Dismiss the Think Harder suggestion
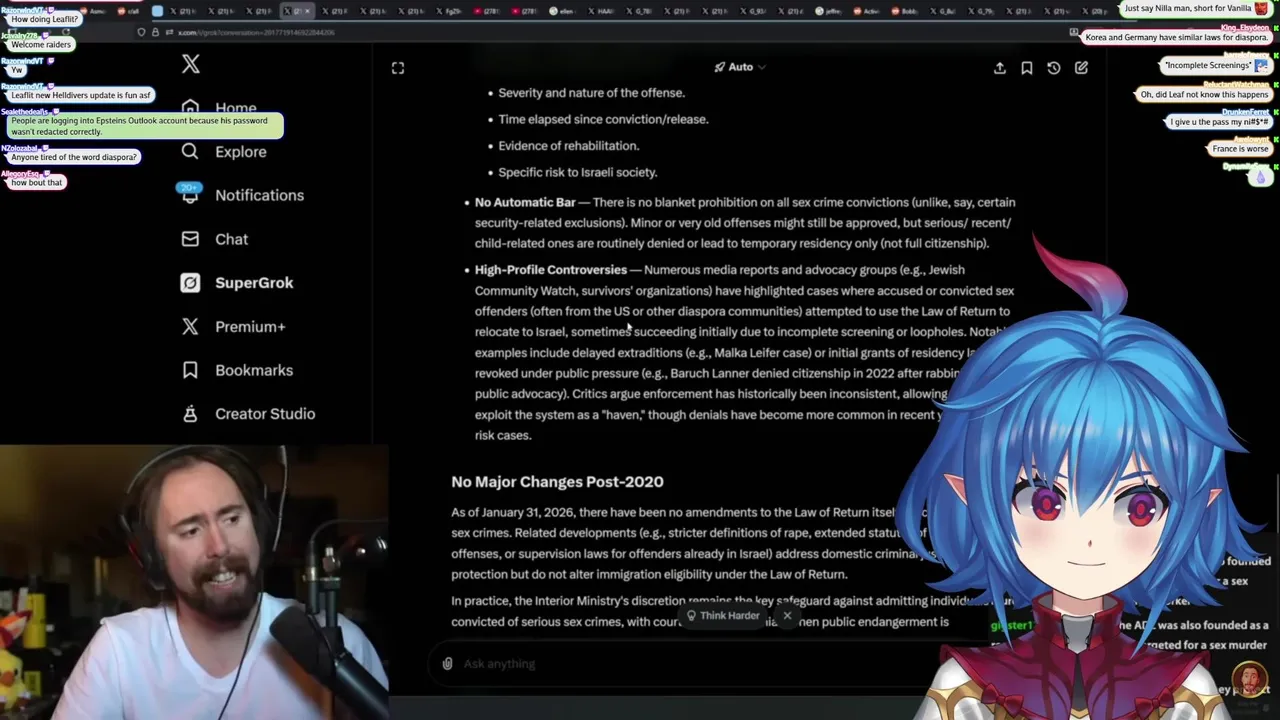This screenshot has width=1280, height=720. point(787,615)
